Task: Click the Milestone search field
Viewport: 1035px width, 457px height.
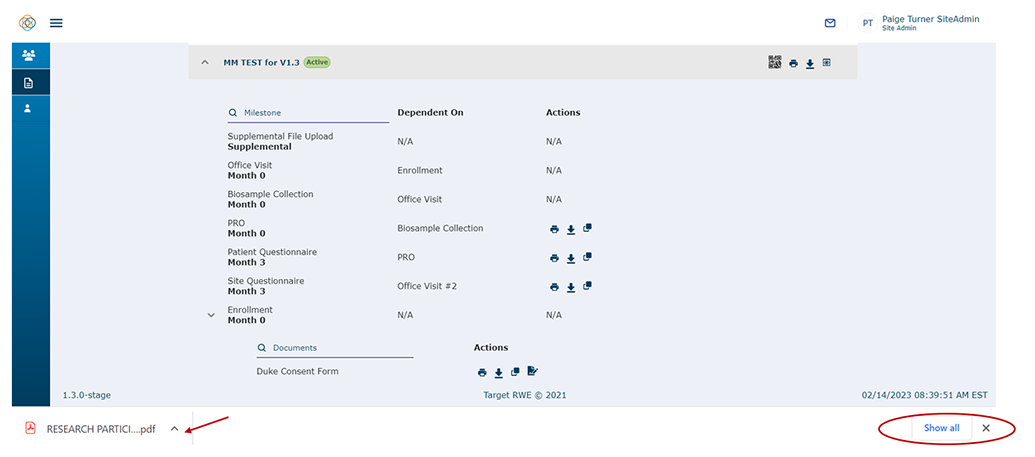Action: click(308, 113)
